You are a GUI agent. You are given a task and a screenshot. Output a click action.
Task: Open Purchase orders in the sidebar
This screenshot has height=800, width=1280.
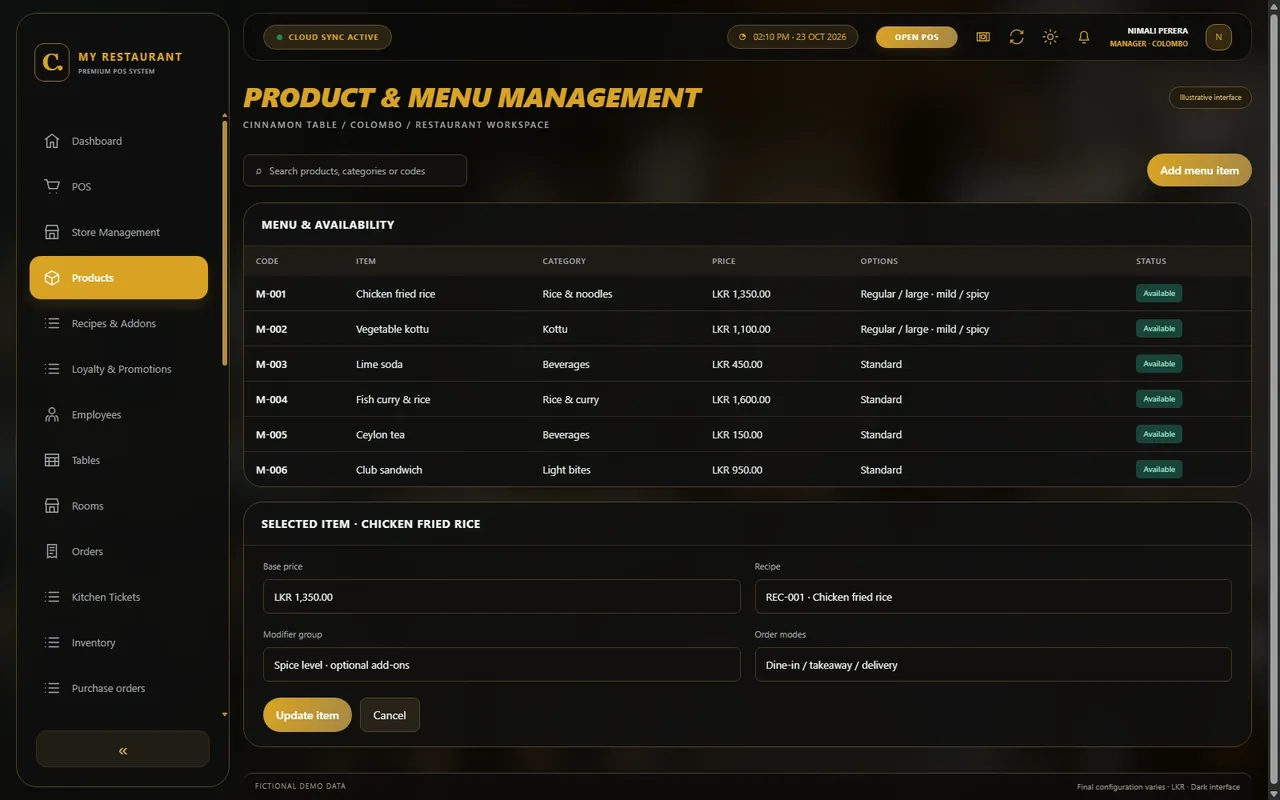(119, 688)
